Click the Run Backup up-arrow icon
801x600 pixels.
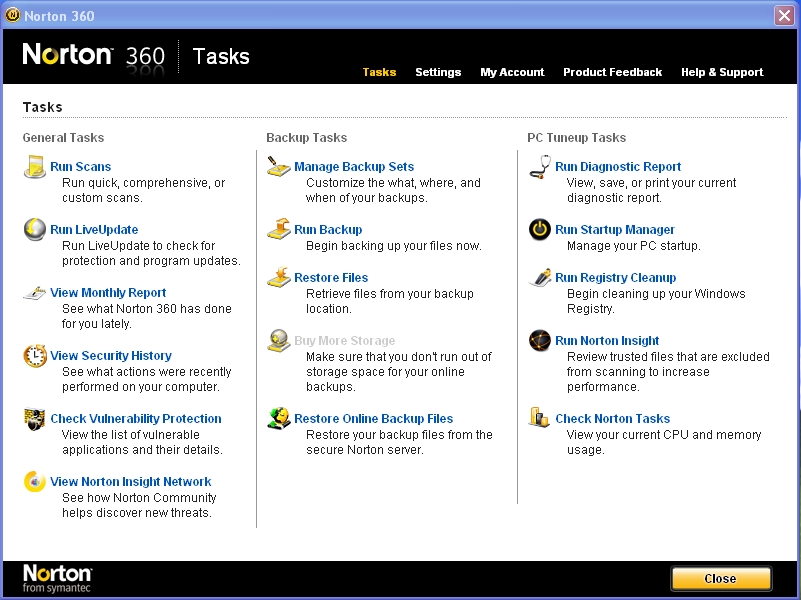click(278, 229)
